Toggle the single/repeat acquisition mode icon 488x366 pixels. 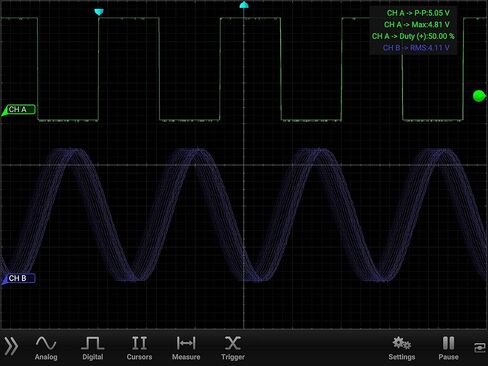tap(480, 348)
